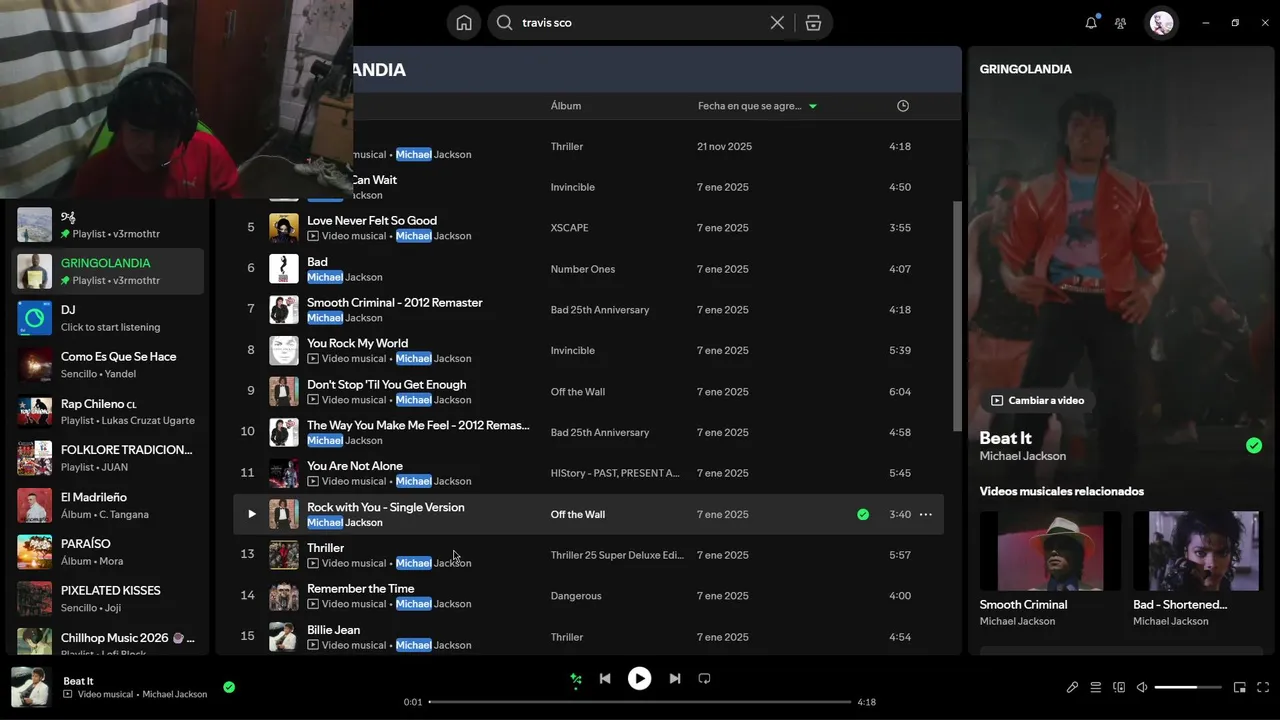This screenshot has height=720, width=1280.
Task: Open Michael Jackson link in player bar
Action: pyautogui.click(x=175, y=694)
